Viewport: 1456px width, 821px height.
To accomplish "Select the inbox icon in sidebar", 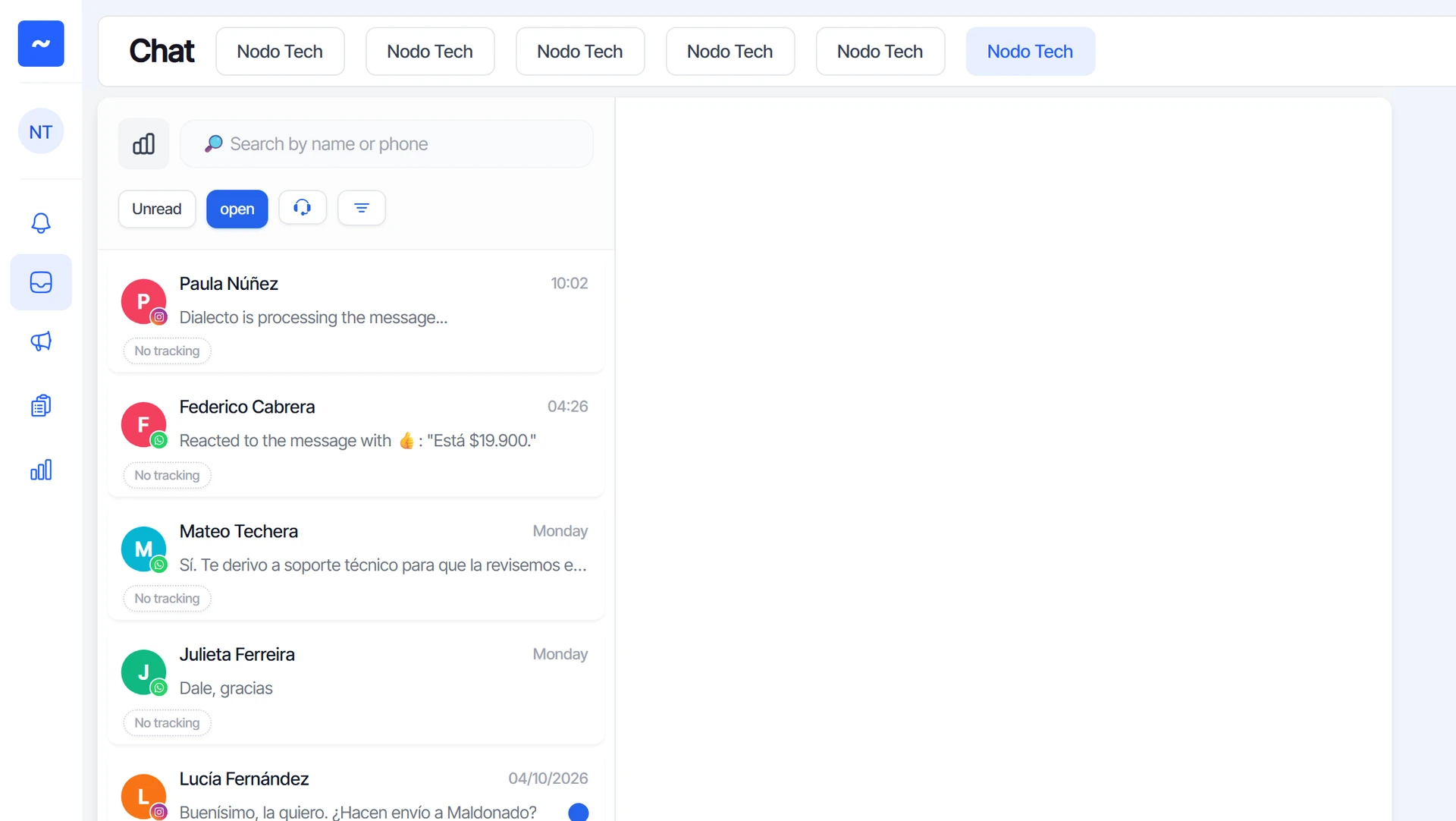I will tap(41, 282).
